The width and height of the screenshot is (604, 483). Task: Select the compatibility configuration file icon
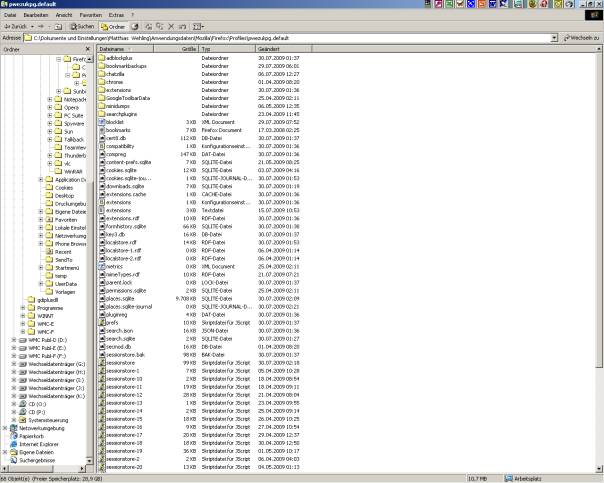[102, 146]
